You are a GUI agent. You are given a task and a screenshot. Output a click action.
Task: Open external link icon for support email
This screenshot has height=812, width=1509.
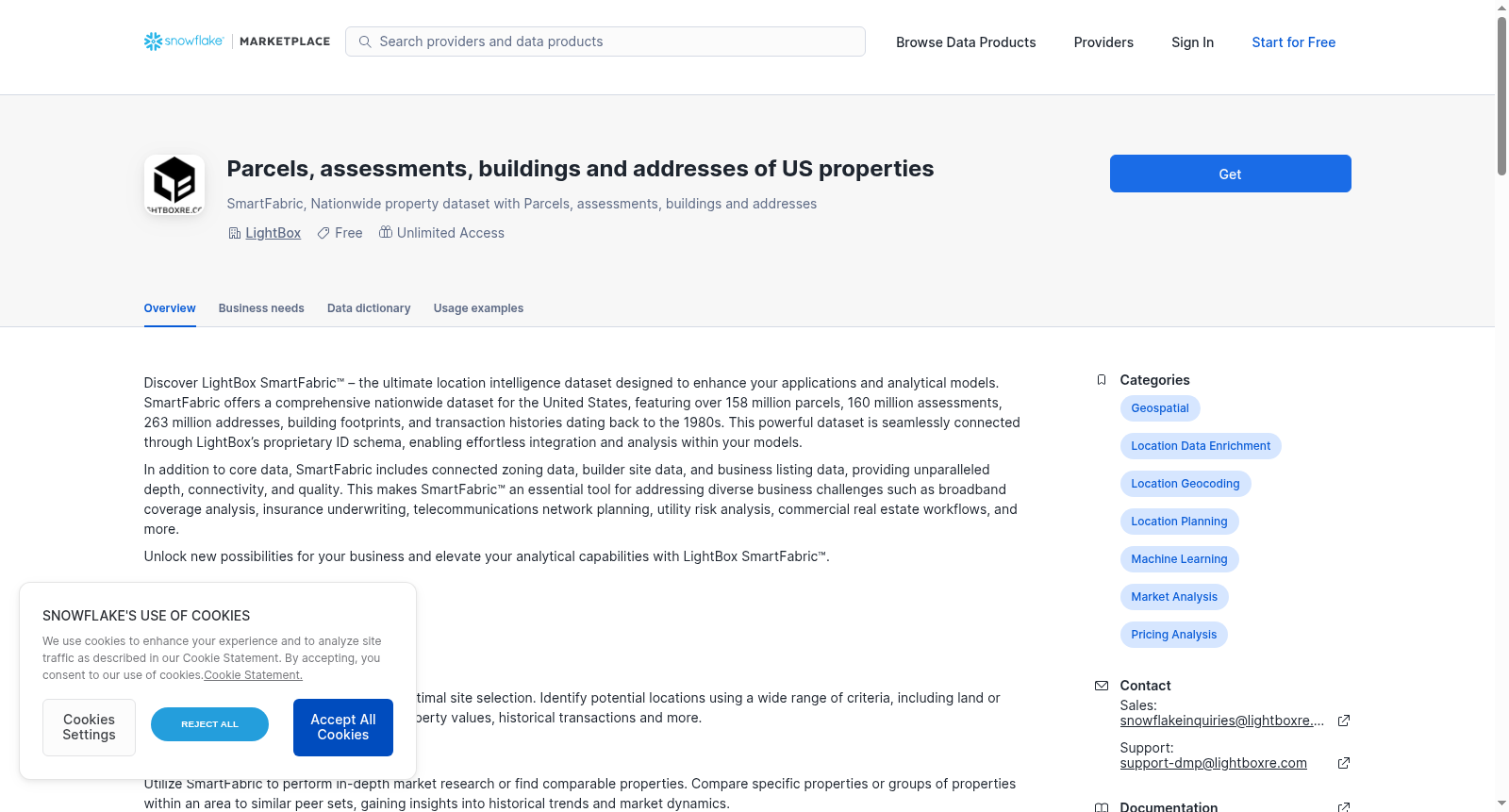tap(1344, 763)
